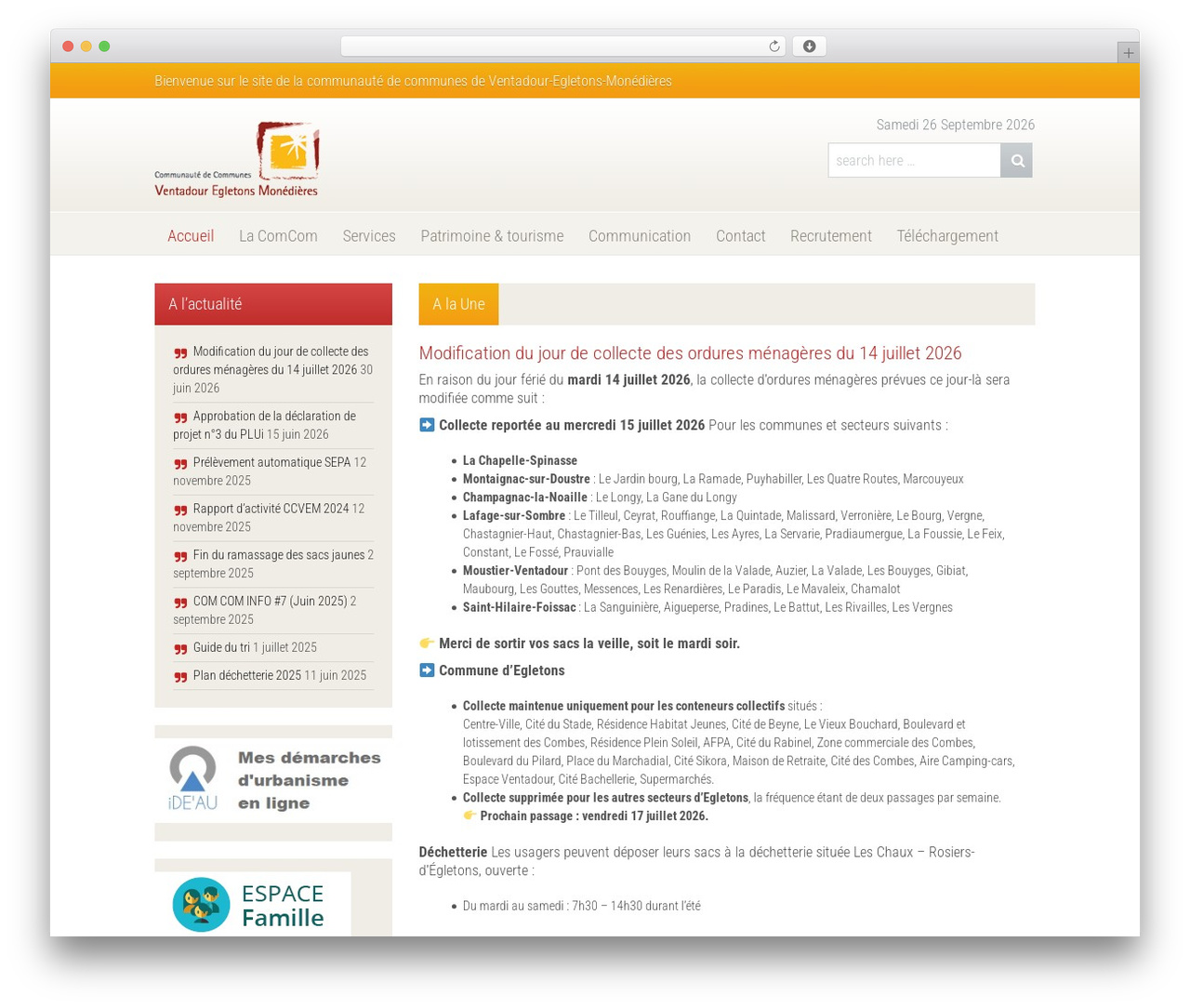This screenshot has height=1008, width=1190.
Task: Click inside the search here field
Action: pos(915,160)
